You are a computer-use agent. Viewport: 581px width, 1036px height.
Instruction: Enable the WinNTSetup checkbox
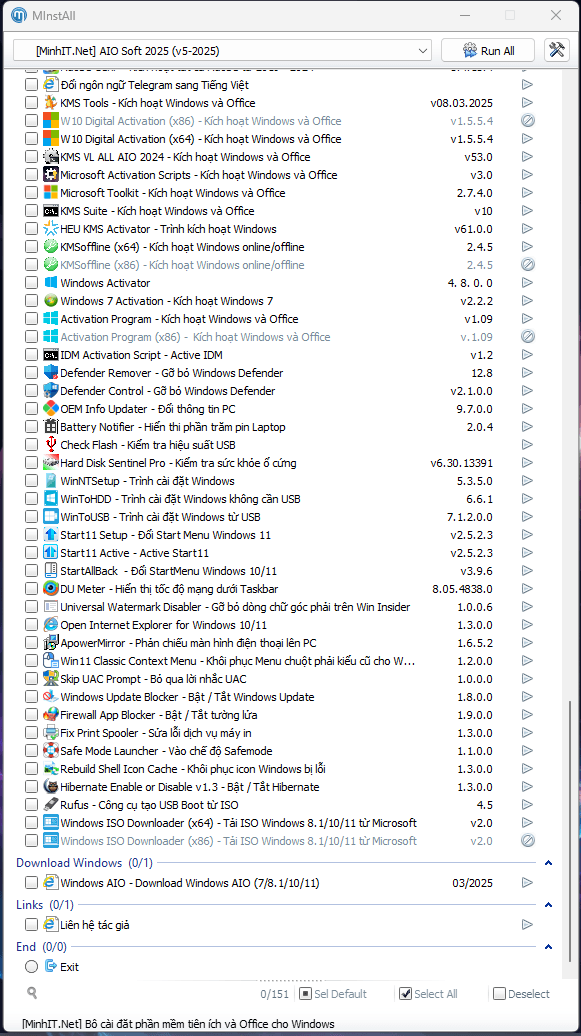point(31,481)
